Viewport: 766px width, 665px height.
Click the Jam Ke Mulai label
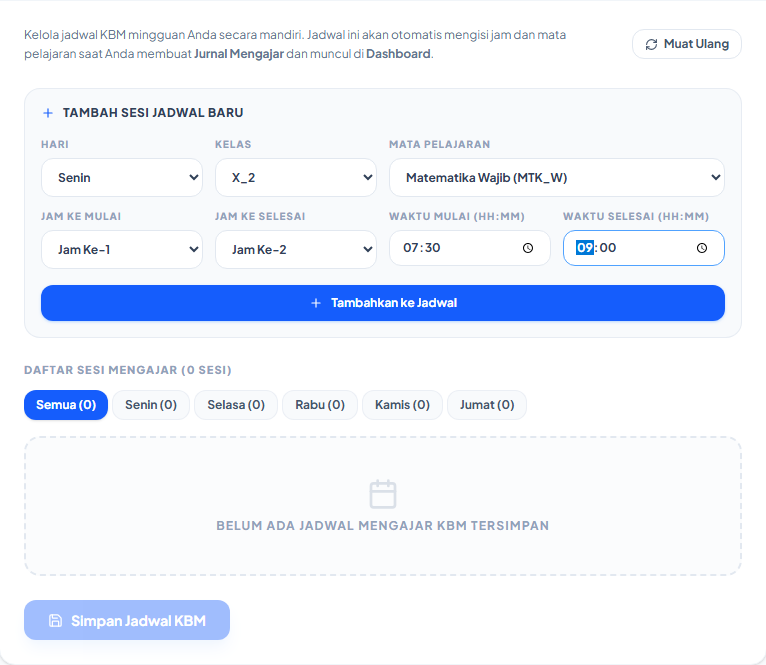(81, 216)
